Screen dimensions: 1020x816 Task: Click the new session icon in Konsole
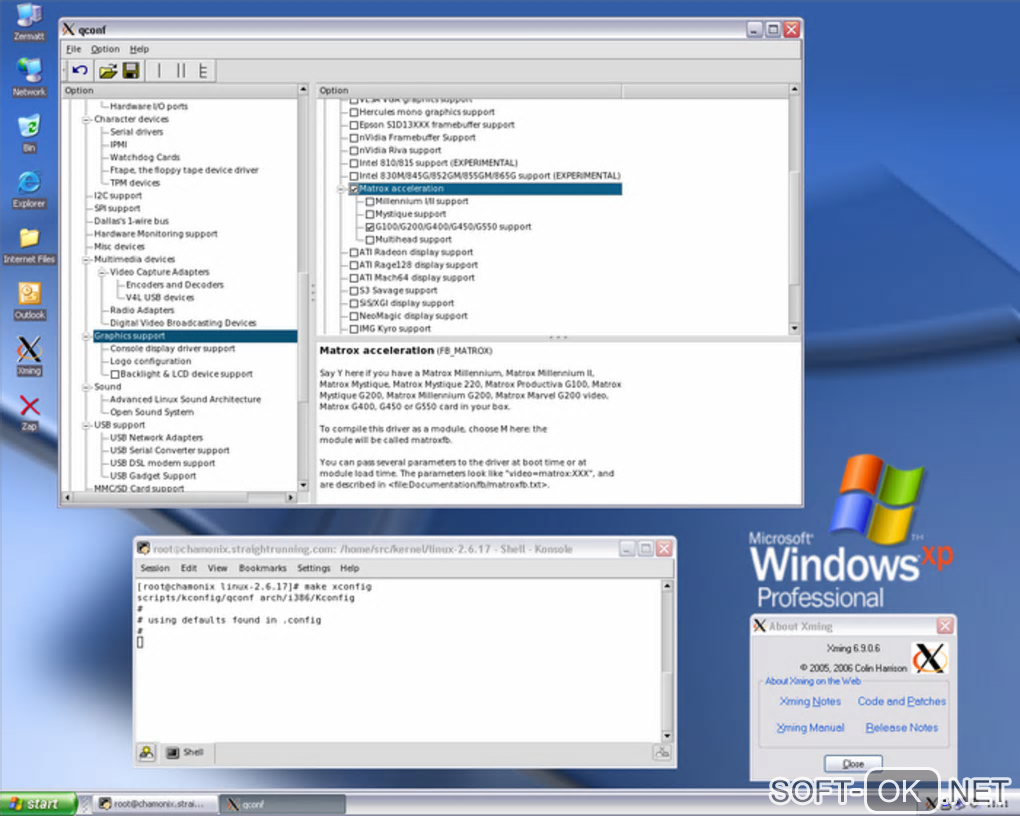(147, 752)
